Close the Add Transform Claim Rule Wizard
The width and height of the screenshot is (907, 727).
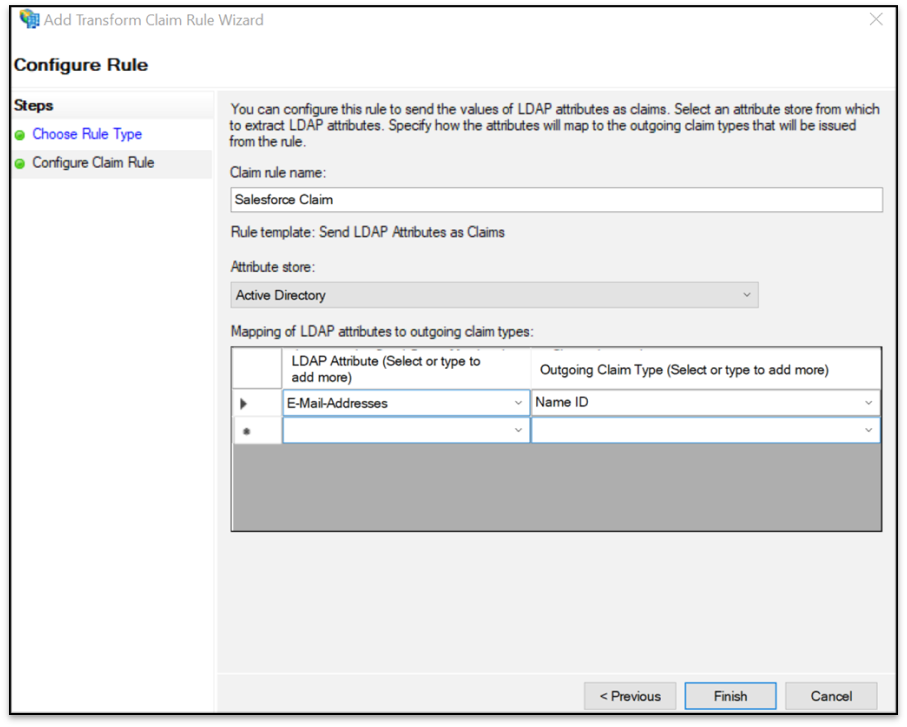(876, 20)
